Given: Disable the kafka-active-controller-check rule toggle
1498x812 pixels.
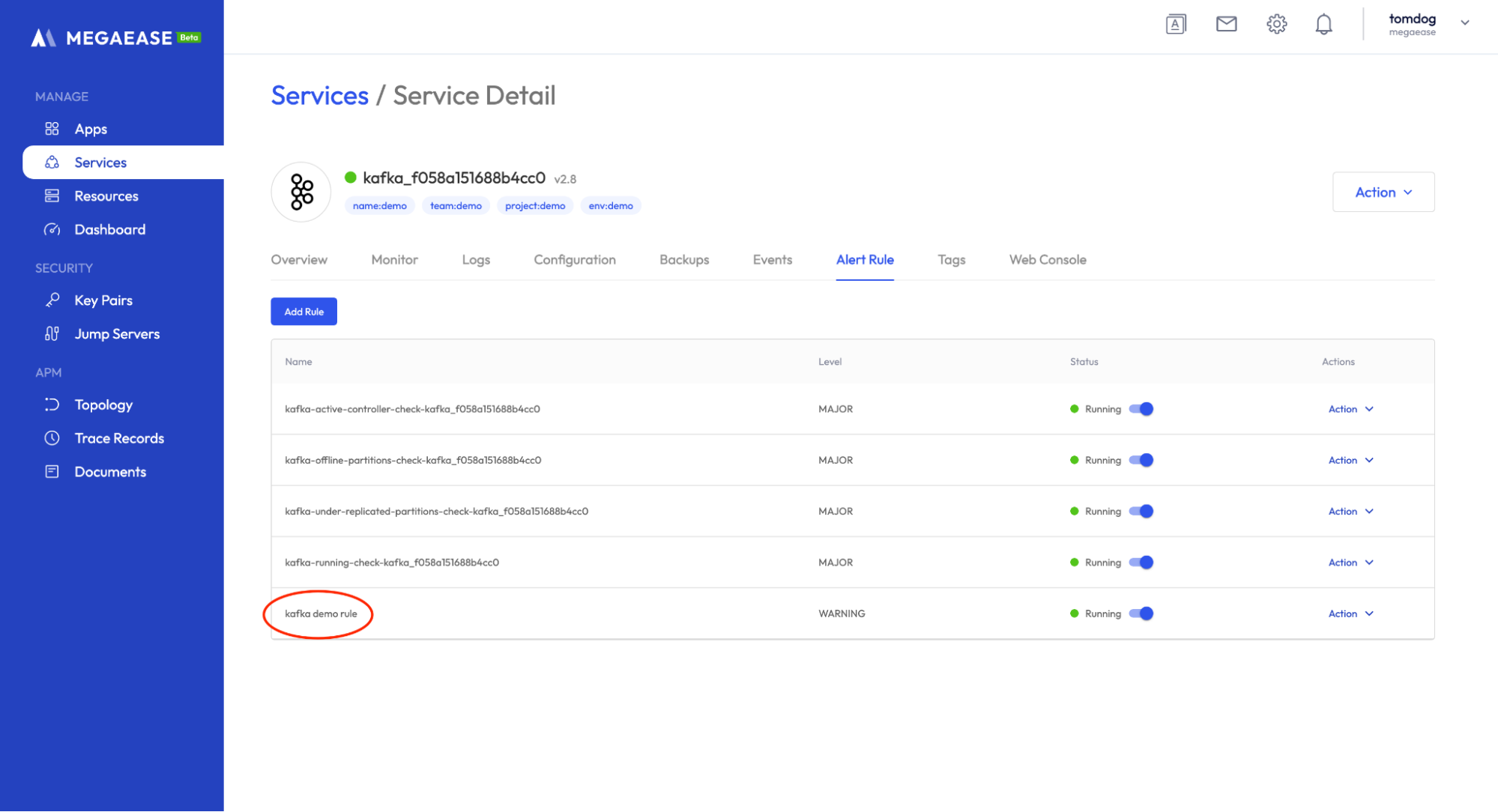Looking at the screenshot, I should point(1141,409).
